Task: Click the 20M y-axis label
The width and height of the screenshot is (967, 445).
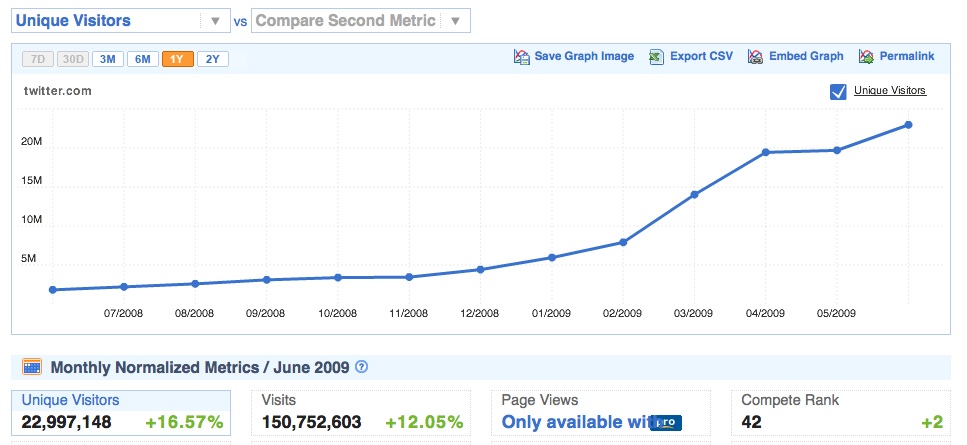Action: pos(32,142)
